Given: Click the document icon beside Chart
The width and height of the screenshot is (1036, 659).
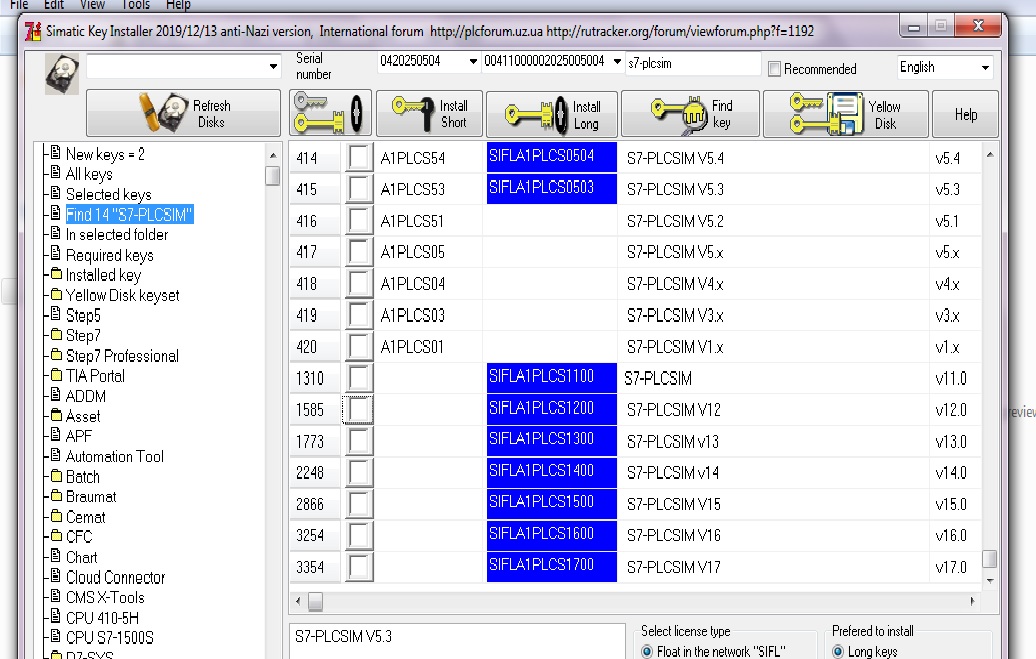Looking at the screenshot, I should pos(56,556).
